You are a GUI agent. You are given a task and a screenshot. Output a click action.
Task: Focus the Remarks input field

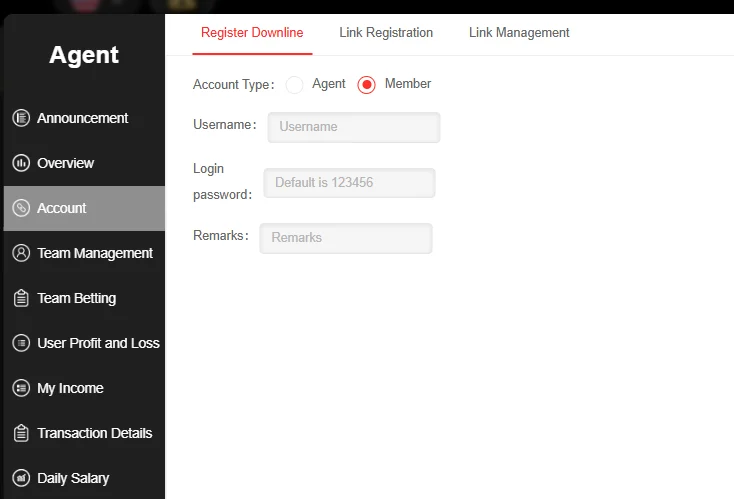346,238
